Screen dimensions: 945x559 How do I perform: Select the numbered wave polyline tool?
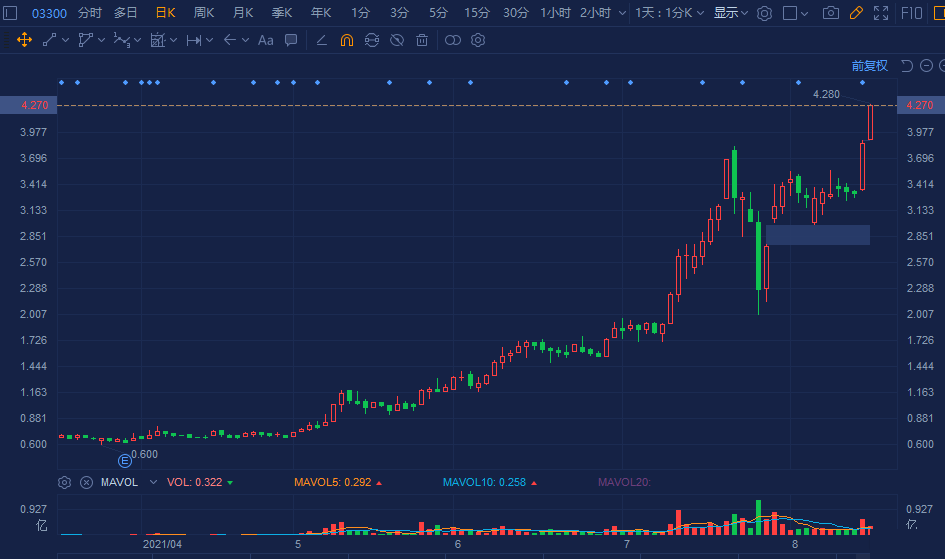pos(121,40)
